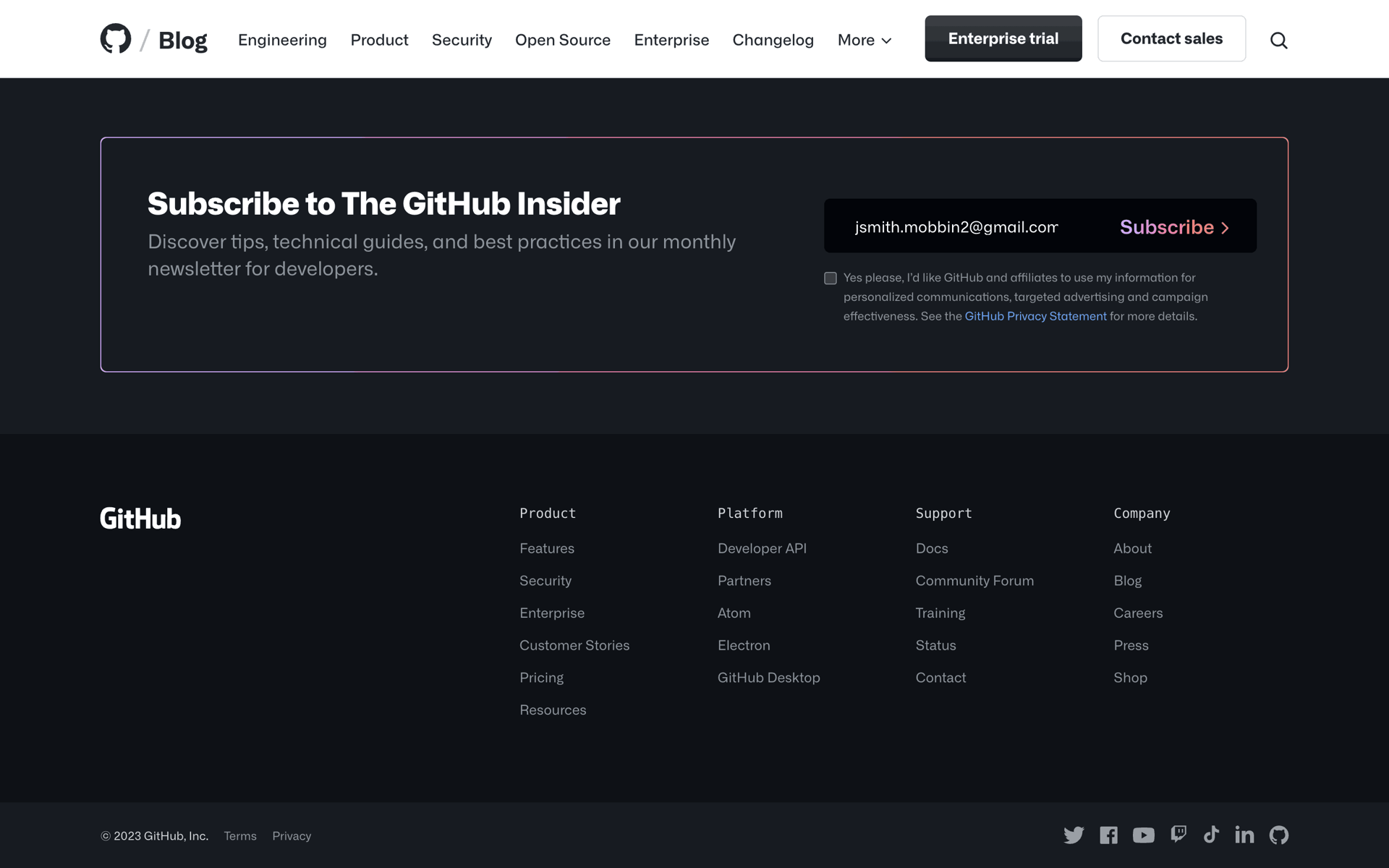Check the Status page link

[x=936, y=645]
